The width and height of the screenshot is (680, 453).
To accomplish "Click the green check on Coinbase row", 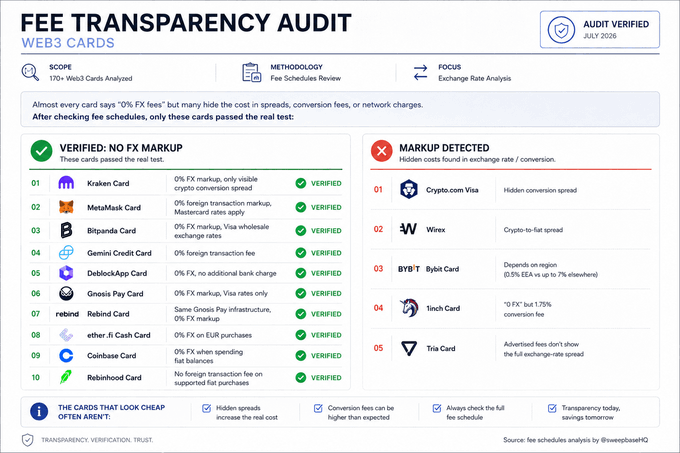I will (x=301, y=355).
